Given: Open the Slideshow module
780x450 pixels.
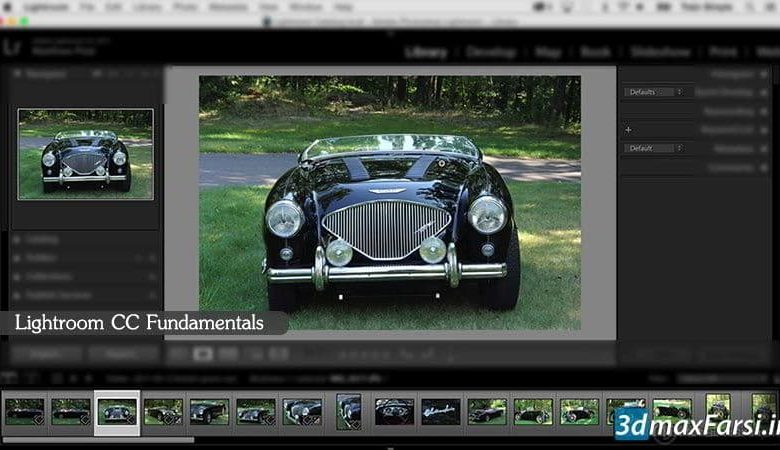Looking at the screenshot, I should coord(660,52).
